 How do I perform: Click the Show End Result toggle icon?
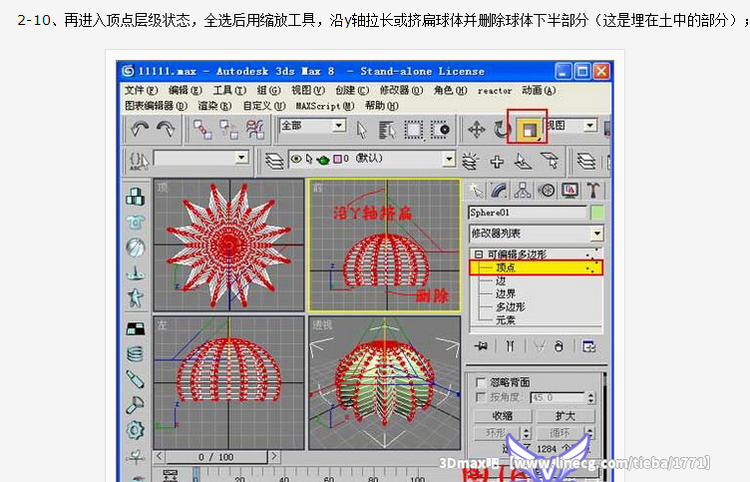click(x=510, y=346)
